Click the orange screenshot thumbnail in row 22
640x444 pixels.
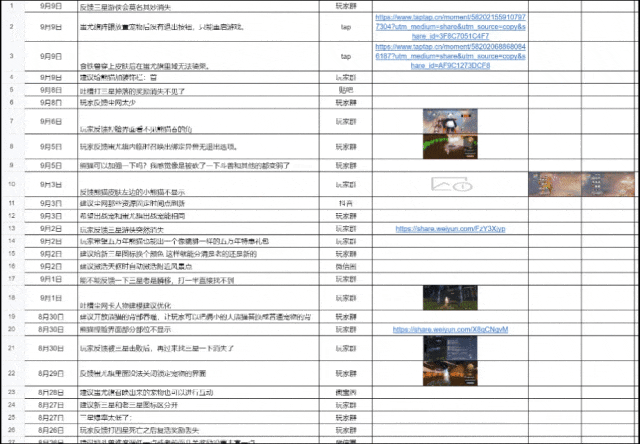450,373
